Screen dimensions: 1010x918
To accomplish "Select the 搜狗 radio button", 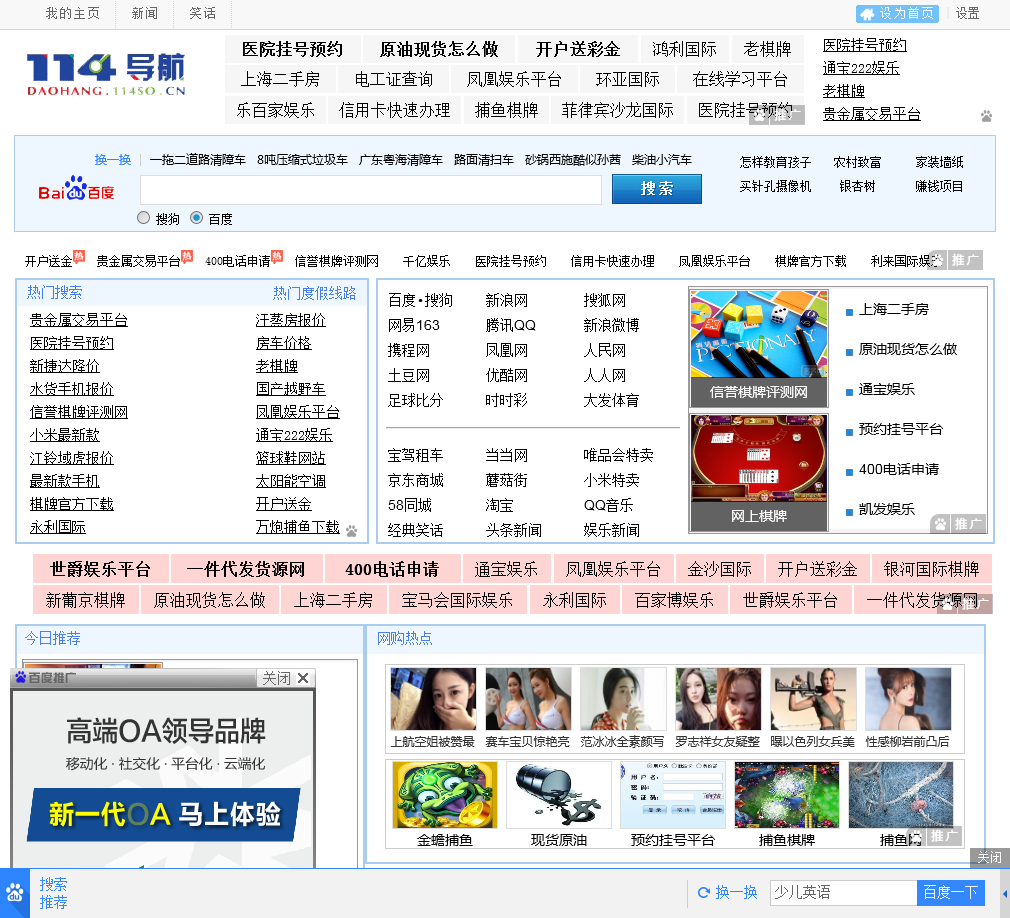I will tap(143, 218).
